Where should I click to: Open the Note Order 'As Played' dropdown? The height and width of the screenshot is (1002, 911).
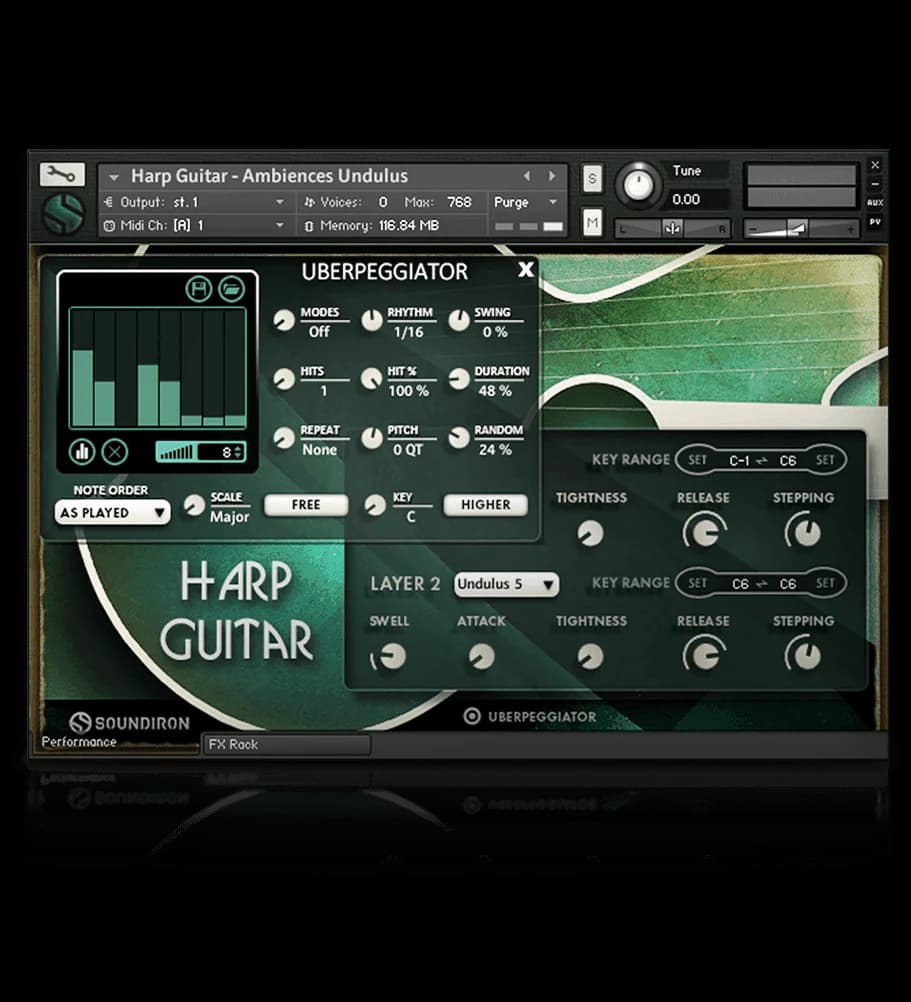pos(112,512)
